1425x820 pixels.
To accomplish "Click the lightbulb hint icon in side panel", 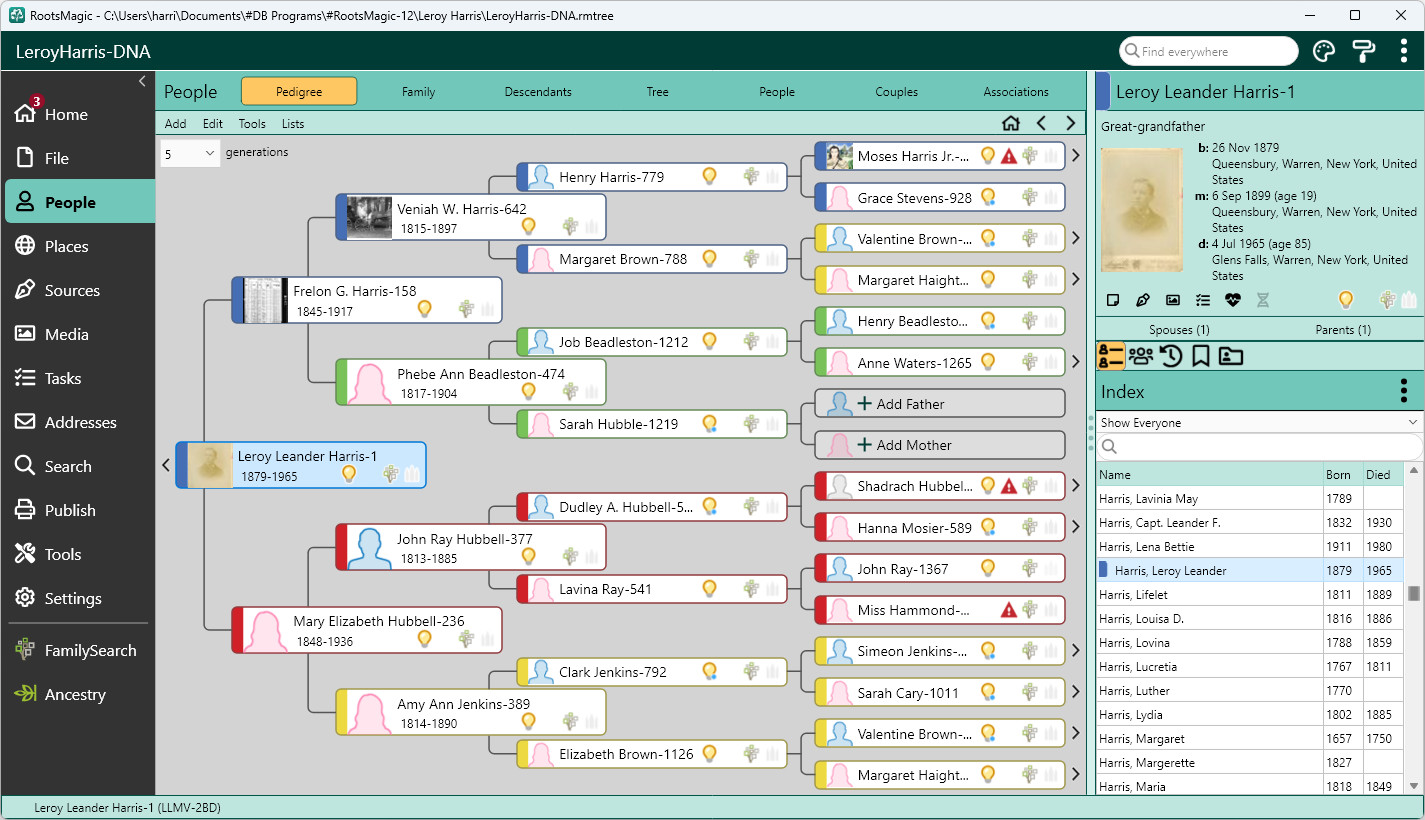I will coord(1346,299).
